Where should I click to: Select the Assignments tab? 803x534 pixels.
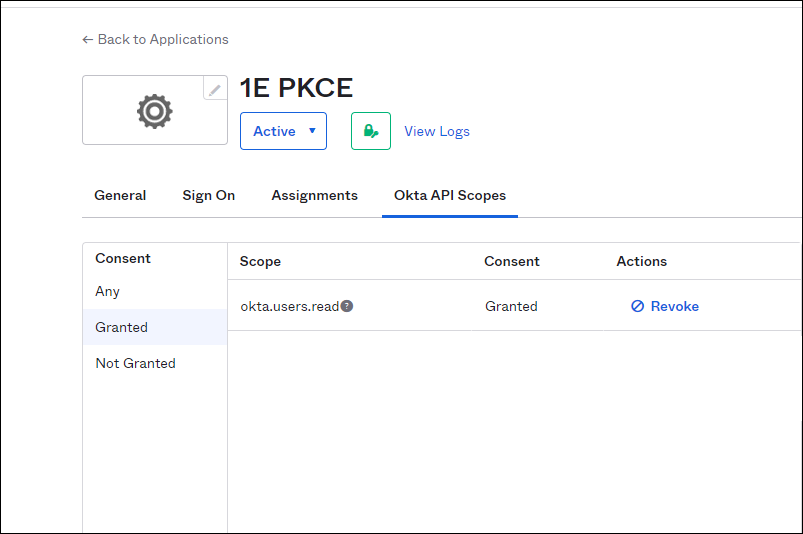point(314,195)
